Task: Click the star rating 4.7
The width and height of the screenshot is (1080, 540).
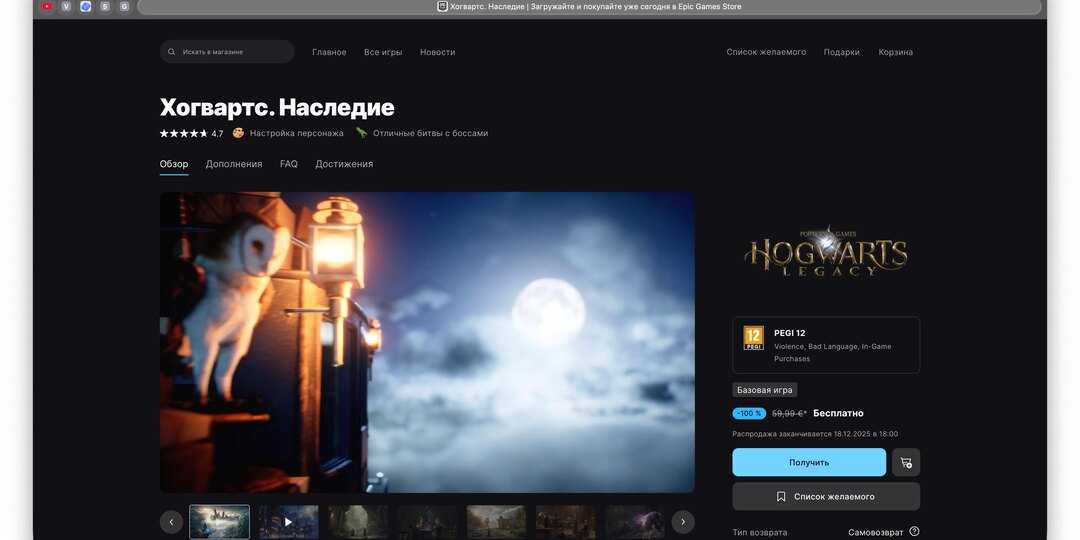Action: click(x=191, y=133)
